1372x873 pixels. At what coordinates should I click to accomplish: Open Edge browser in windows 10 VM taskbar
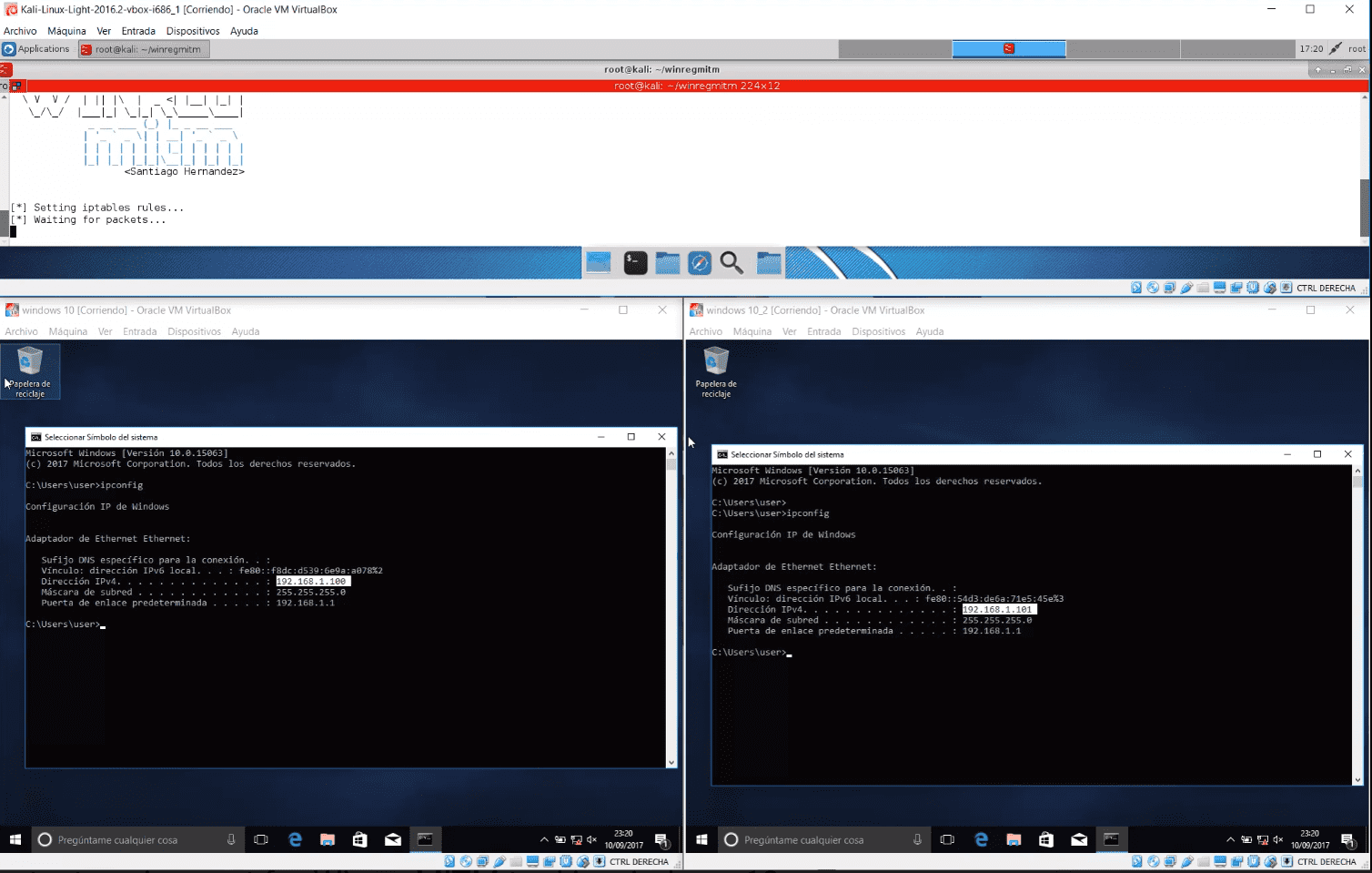[x=295, y=839]
